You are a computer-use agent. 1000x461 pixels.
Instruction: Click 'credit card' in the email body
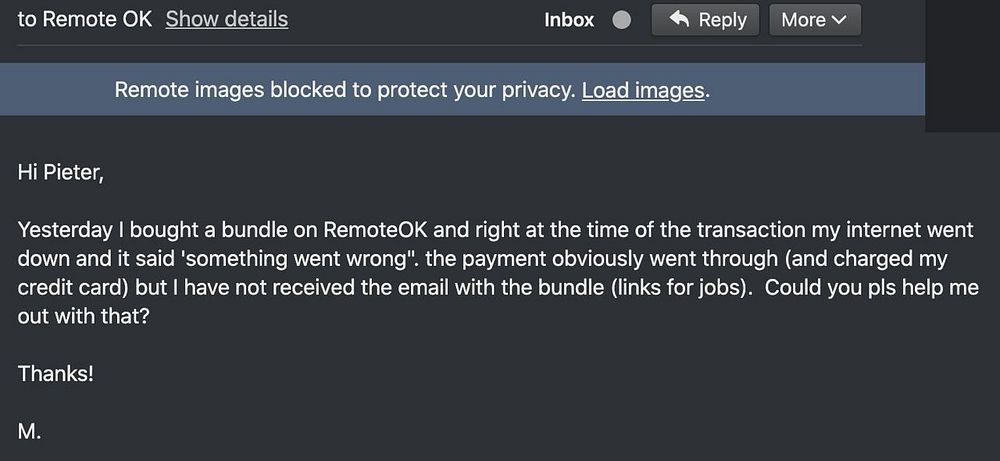pyautogui.click(x=68, y=287)
